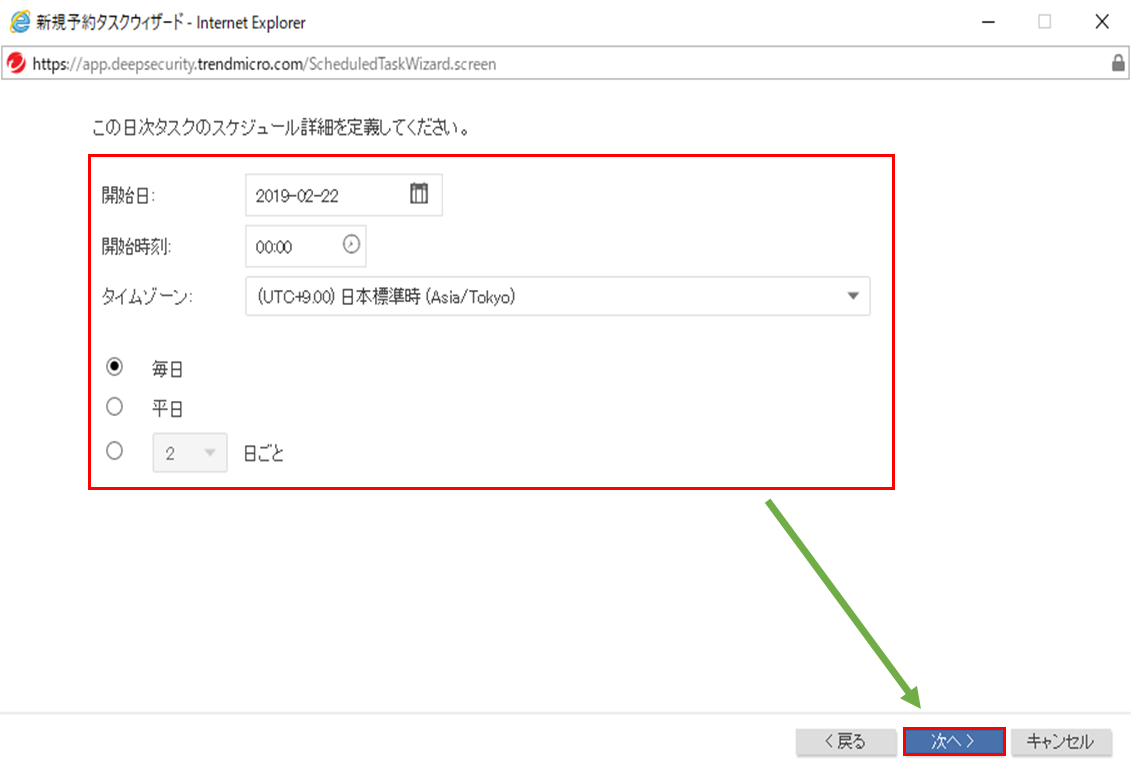This screenshot has height=780, width=1131.
Task: Minimize the wizard window
Action: [x=988, y=22]
